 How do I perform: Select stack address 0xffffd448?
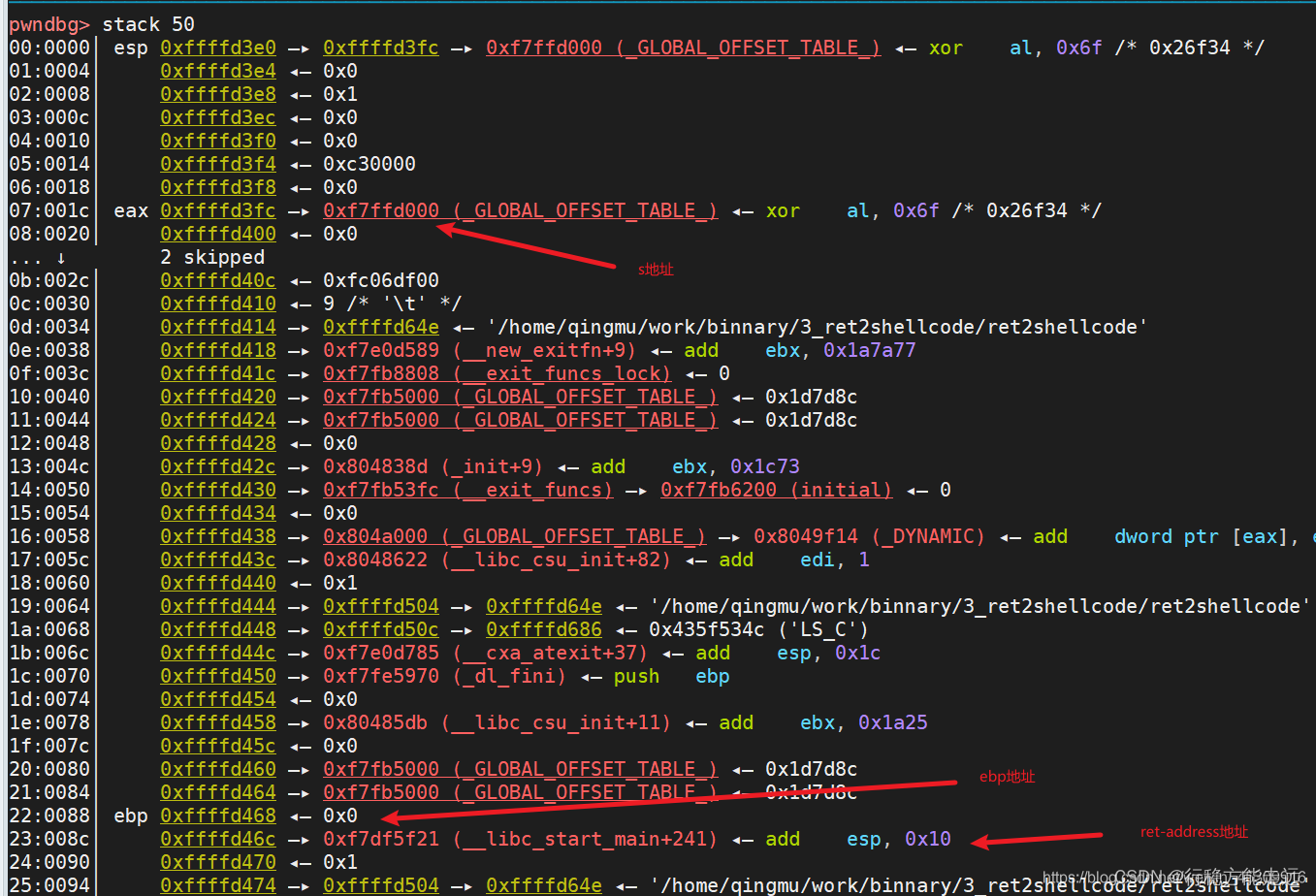[x=218, y=629]
